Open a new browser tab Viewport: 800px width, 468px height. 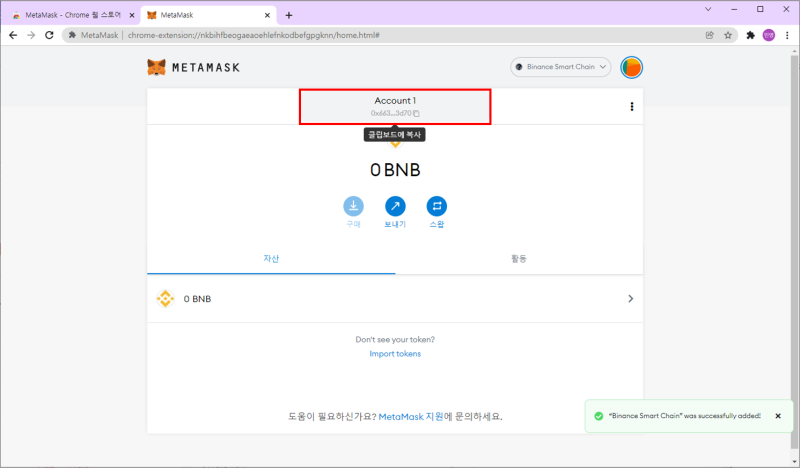(x=289, y=15)
